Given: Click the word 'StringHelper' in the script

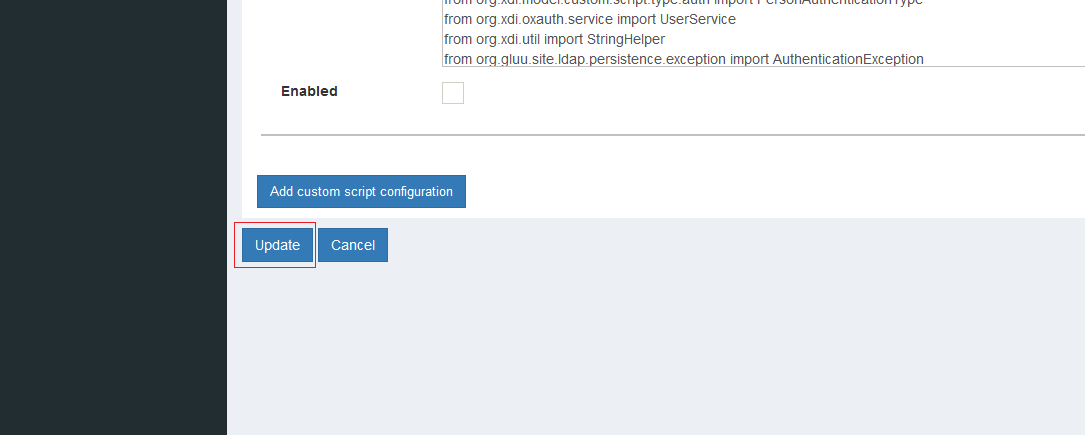Looking at the screenshot, I should point(625,39).
